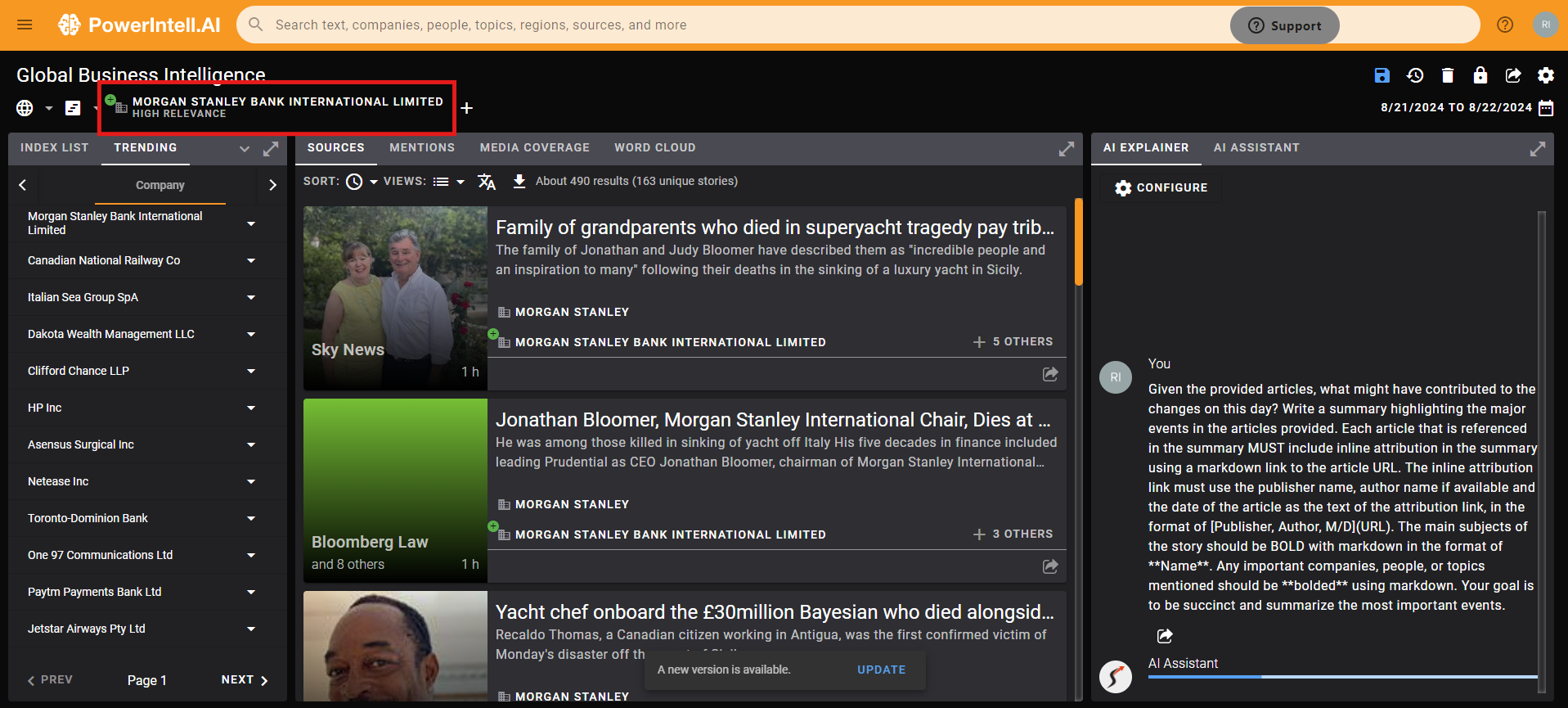Viewport: 1568px width, 708px height.
Task: Click the PREV page button
Action: [x=50, y=680]
